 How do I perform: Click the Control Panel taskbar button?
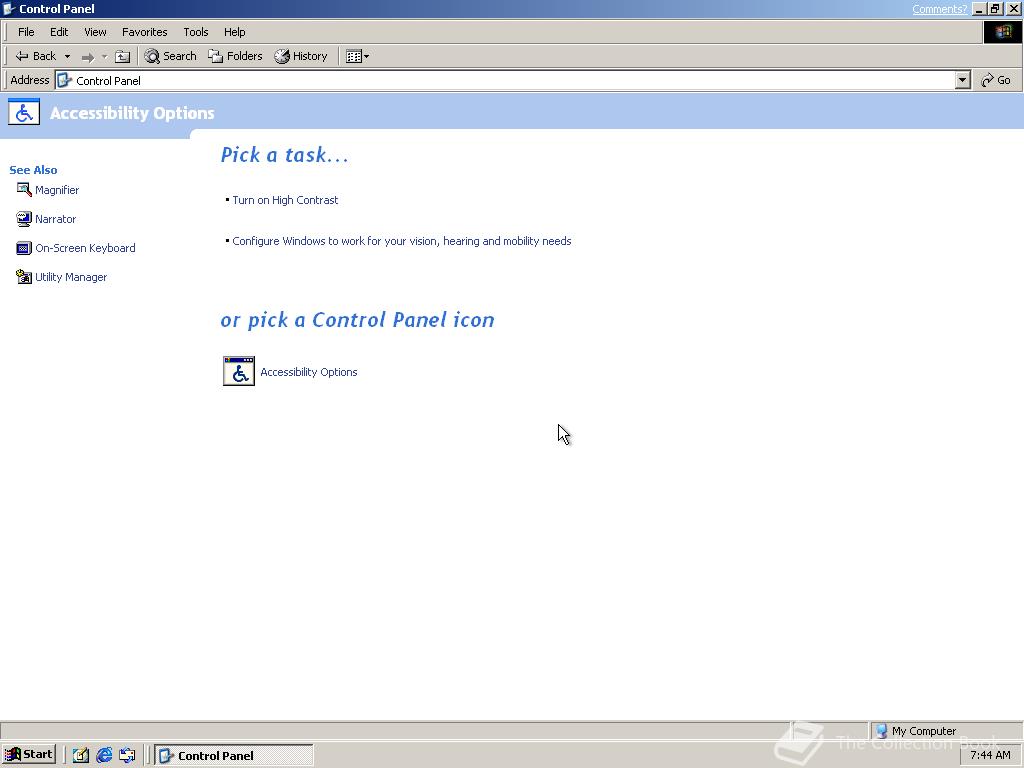coord(234,756)
